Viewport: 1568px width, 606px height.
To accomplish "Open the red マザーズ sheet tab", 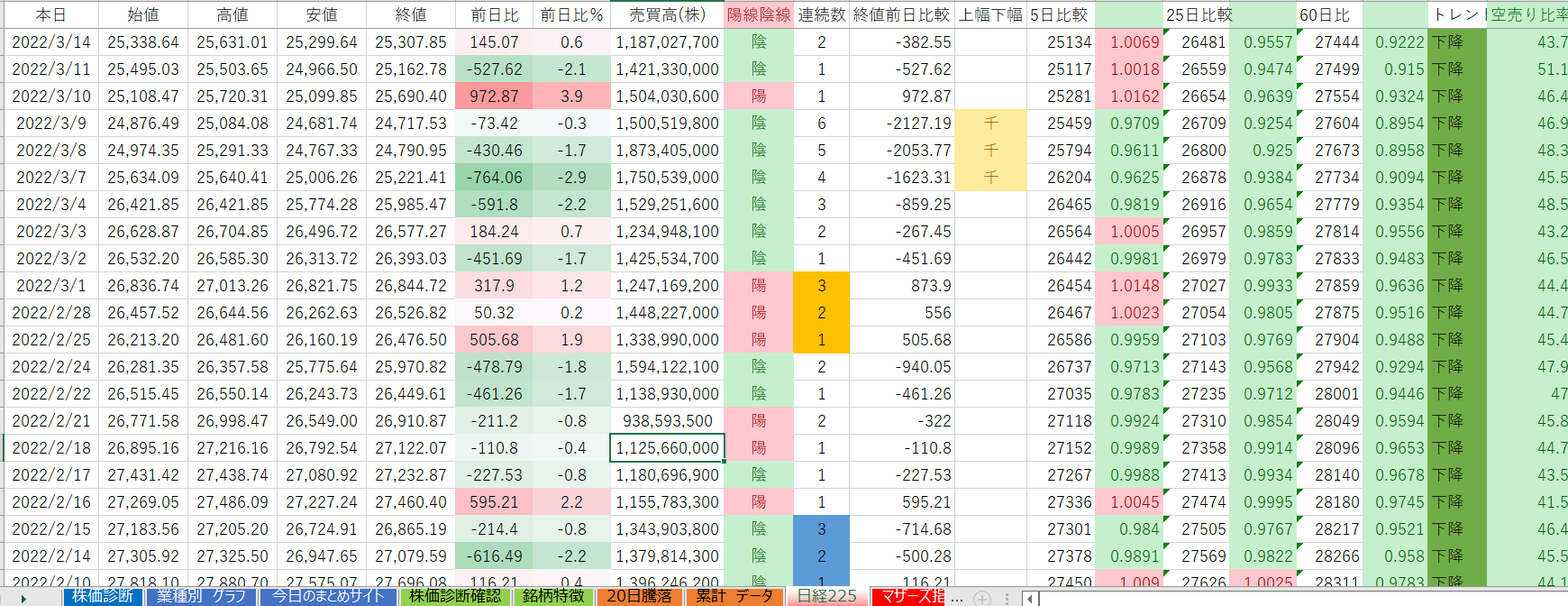I will (x=908, y=596).
